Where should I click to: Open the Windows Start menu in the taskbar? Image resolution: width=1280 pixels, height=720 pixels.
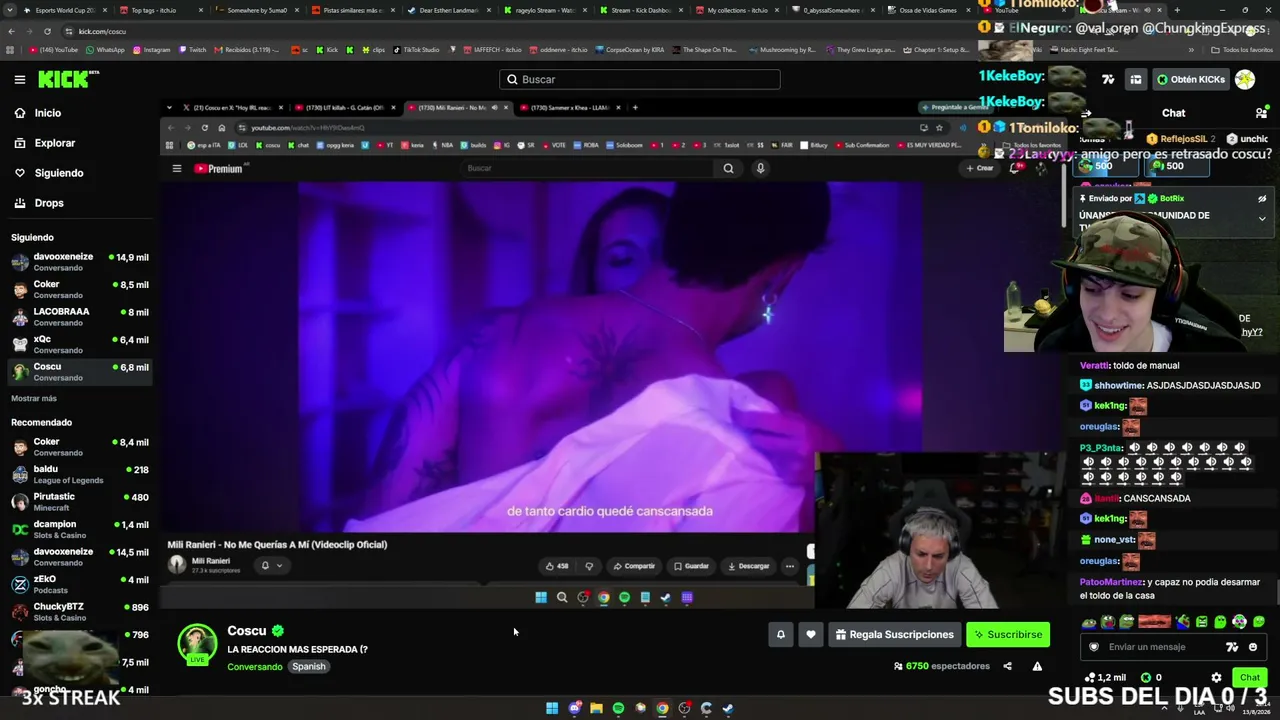(552, 708)
